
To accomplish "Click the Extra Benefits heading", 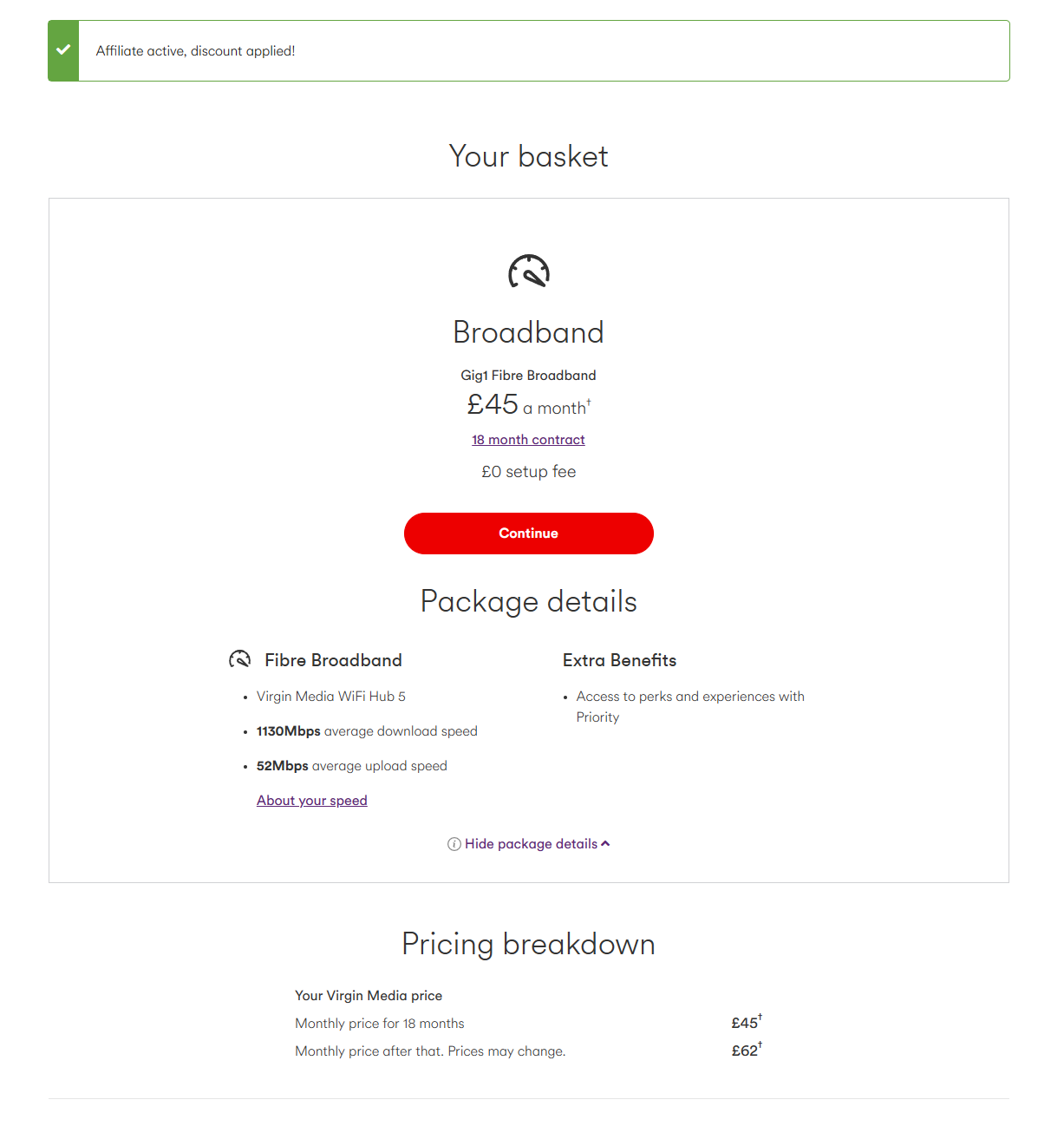I will 619,660.
